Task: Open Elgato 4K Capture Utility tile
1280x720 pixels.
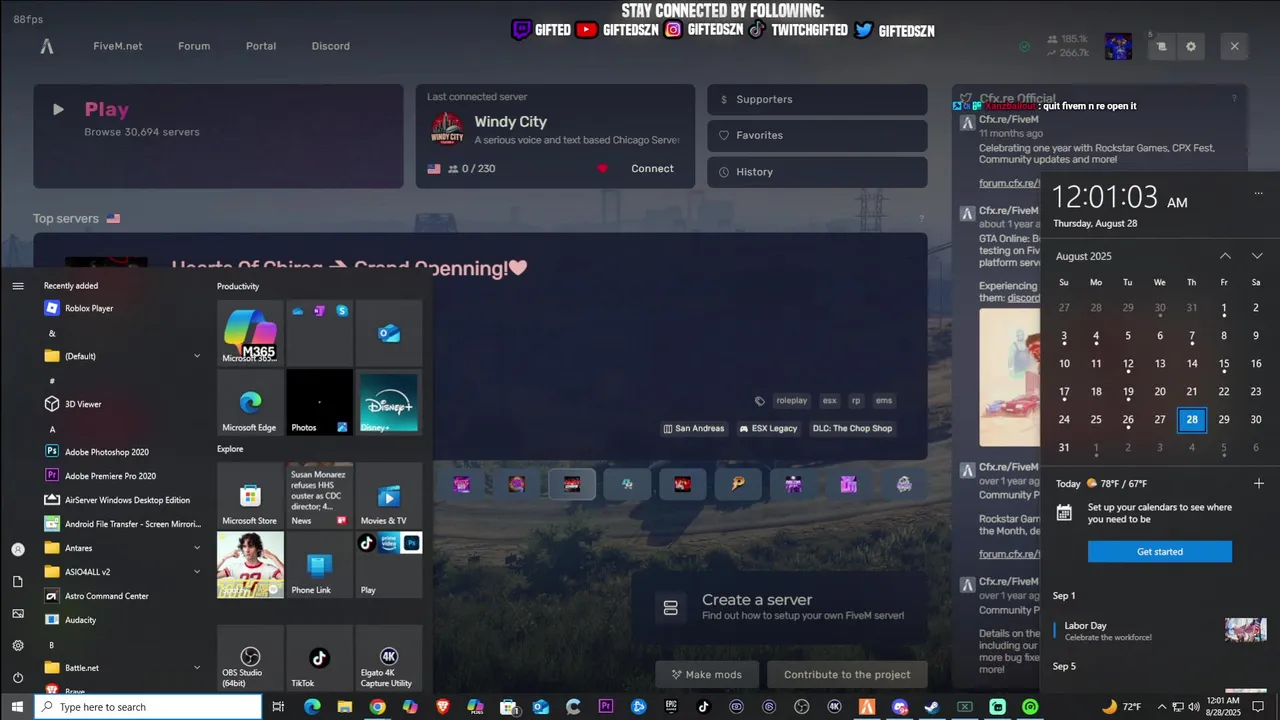Action: [x=389, y=658]
